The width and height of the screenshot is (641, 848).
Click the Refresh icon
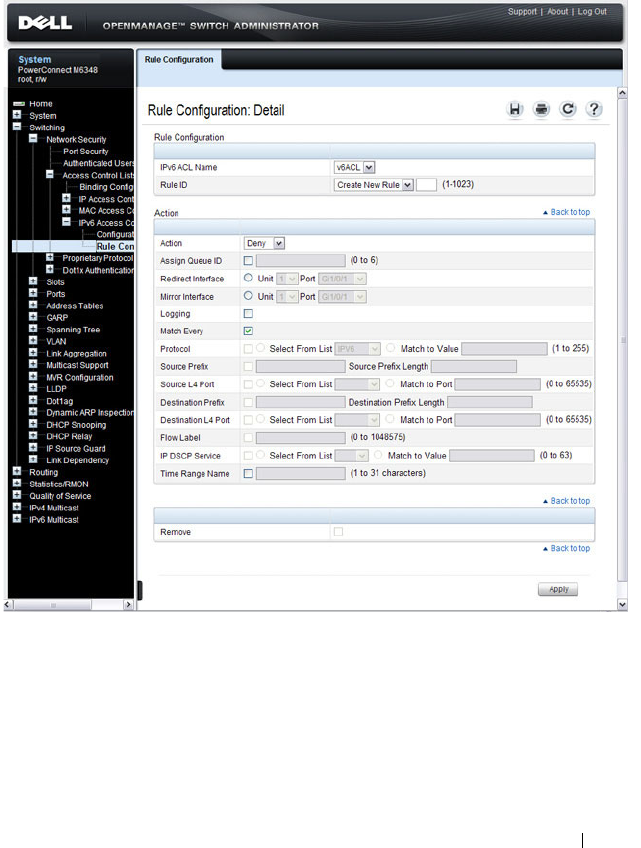tap(567, 109)
